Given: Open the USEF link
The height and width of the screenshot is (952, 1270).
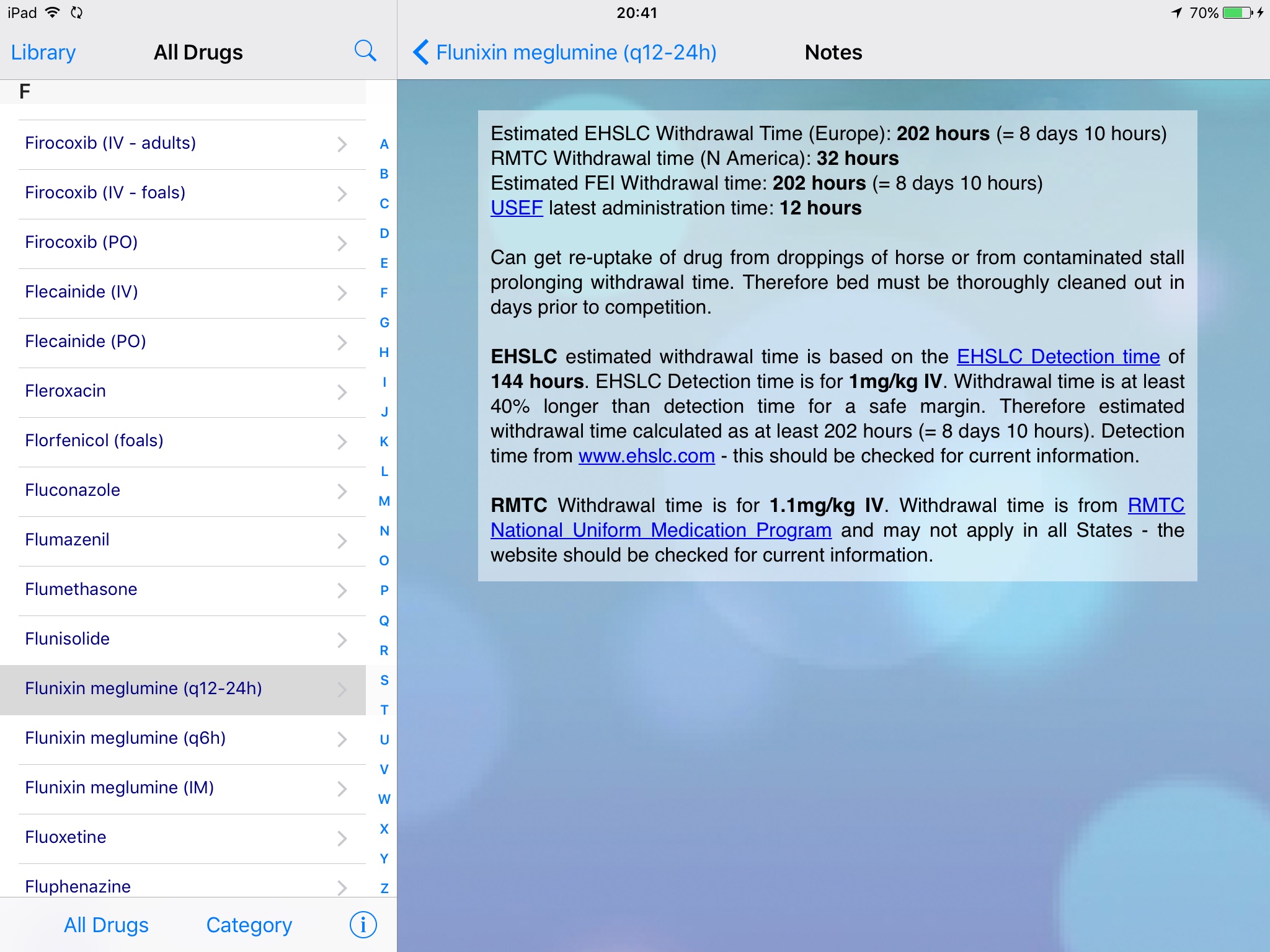Looking at the screenshot, I should 517,208.
